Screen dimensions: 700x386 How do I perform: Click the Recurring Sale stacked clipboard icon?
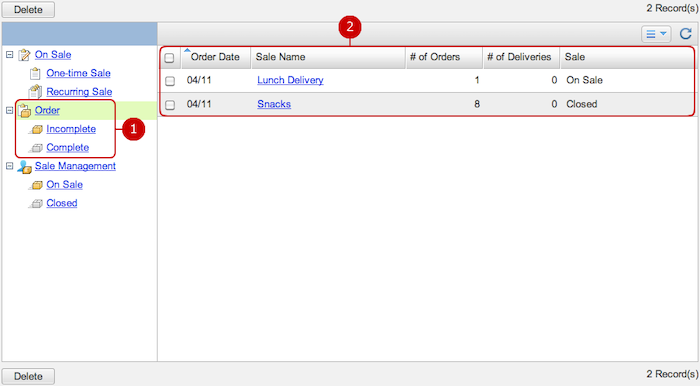tap(35, 91)
